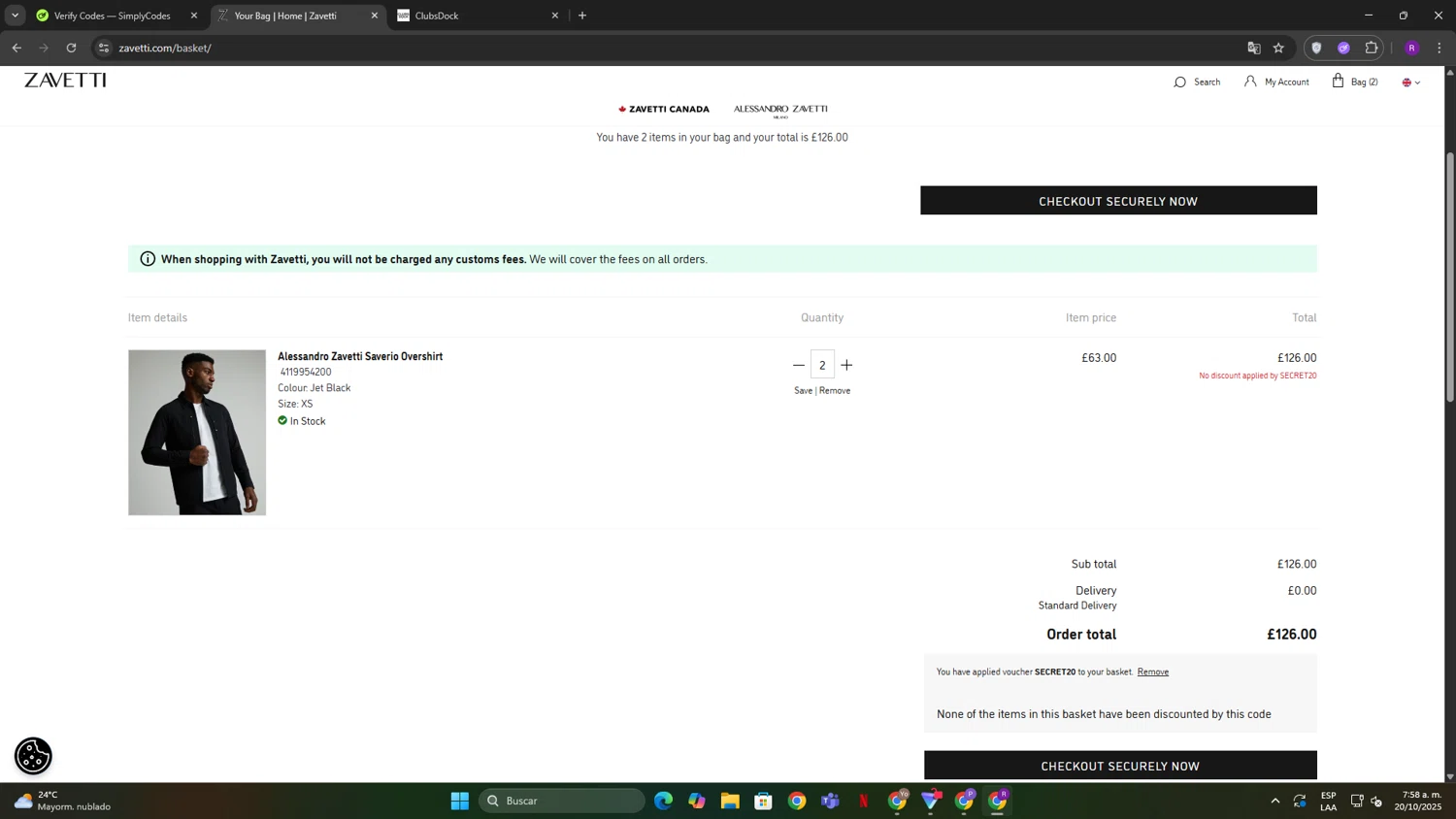Save the item for later
Image resolution: width=1456 pixels, height=819 pixels.
[803, 390]
